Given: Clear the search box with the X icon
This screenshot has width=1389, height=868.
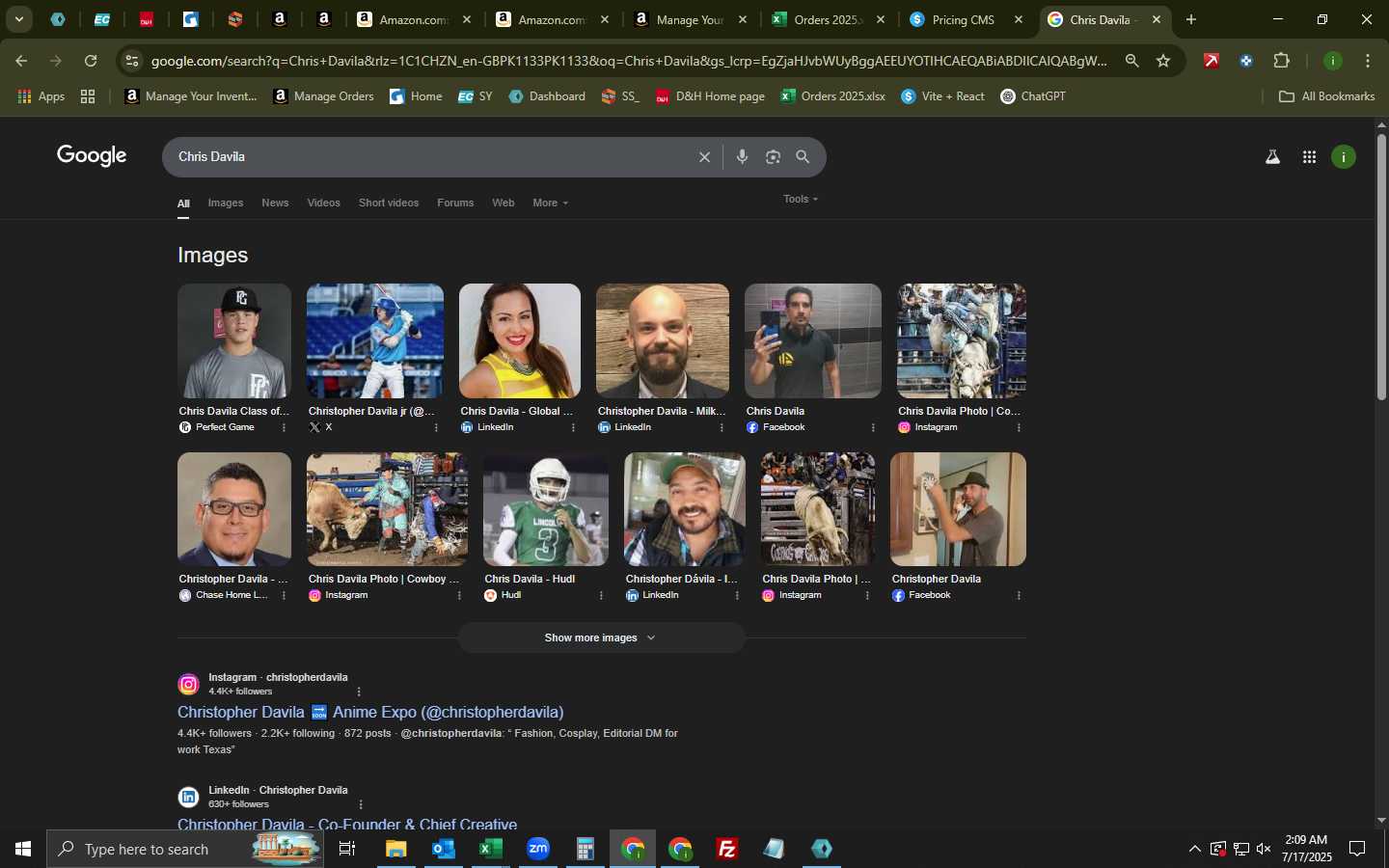Looking at the screenshot, I should [704, 157].
